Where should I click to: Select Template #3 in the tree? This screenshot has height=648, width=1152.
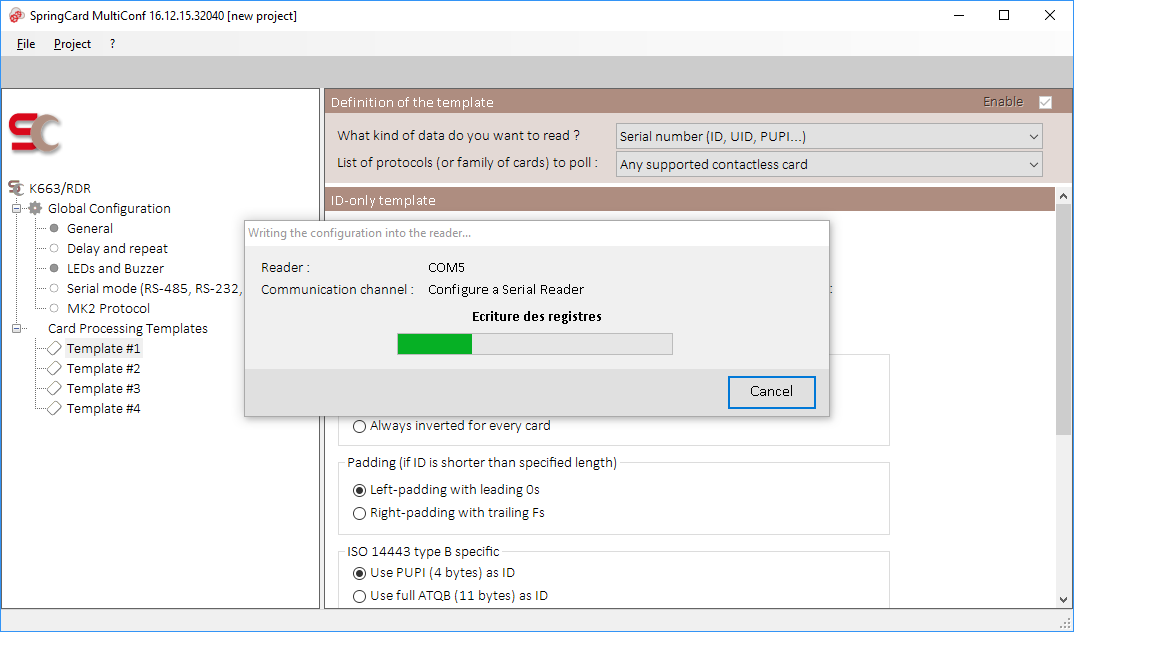click(x=103, y=388)
